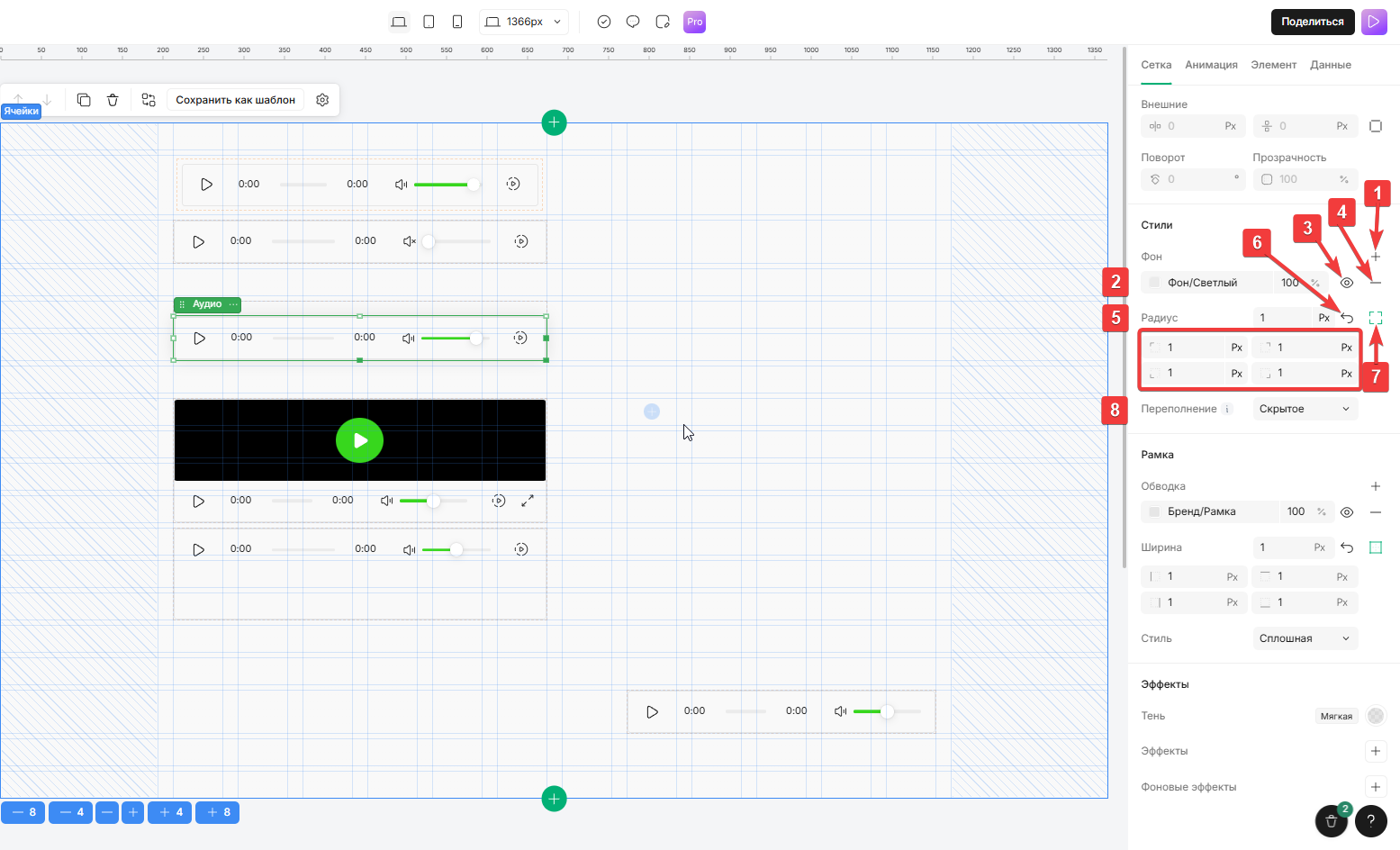Toggle separate corner radius mode
This screenshot has height=850, width=1400.
(1375, 318)
